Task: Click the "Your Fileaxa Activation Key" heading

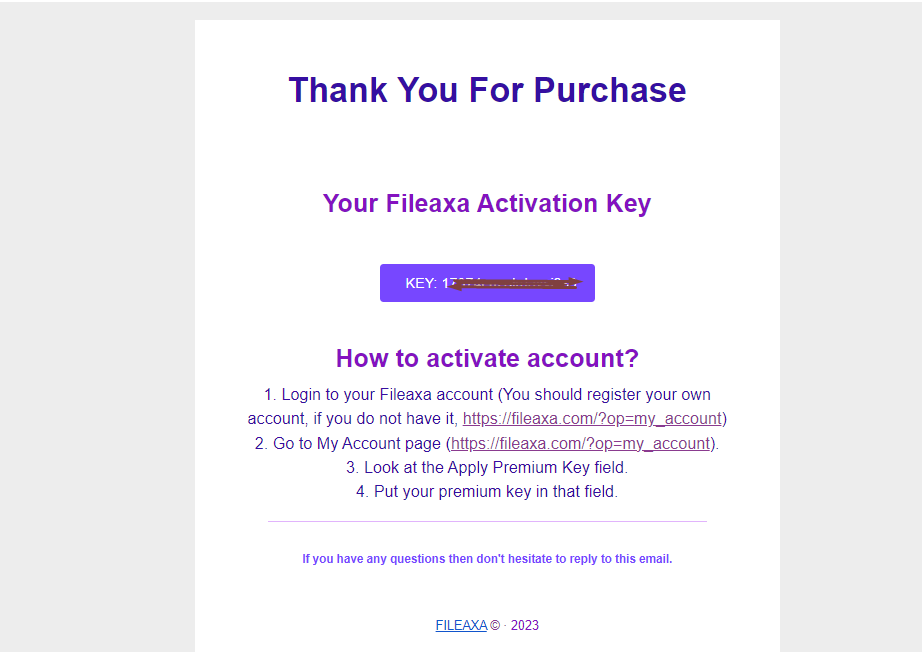Action: point(487,203)
